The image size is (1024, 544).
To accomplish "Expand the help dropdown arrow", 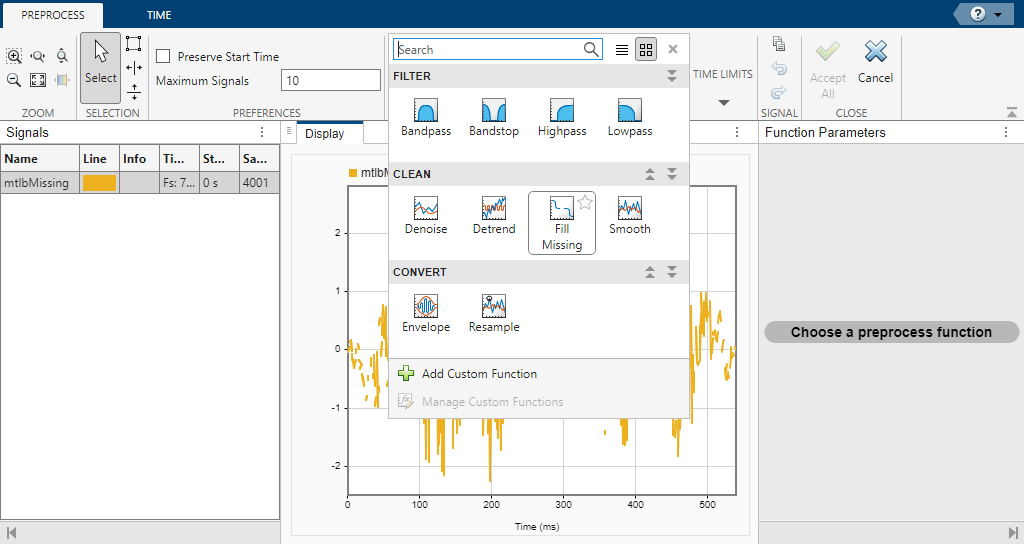I will click(998, 14).
